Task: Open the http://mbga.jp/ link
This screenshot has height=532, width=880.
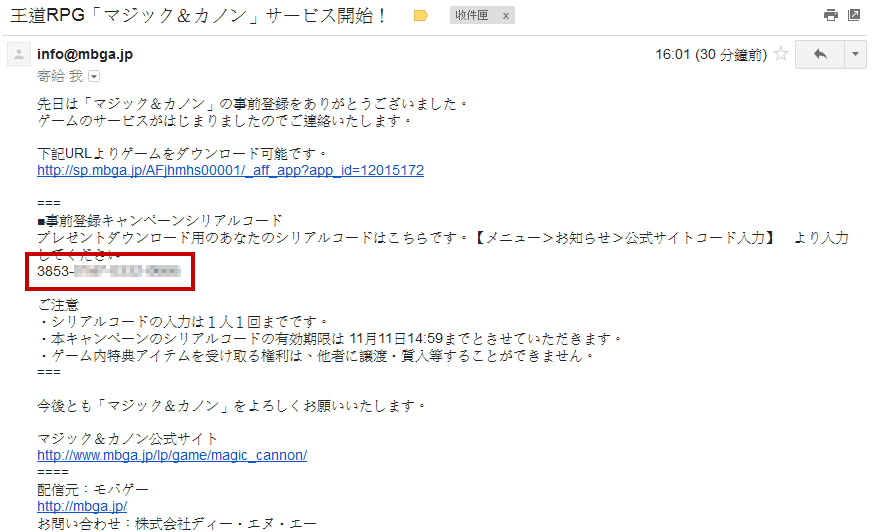Action: tap(82, 506)
